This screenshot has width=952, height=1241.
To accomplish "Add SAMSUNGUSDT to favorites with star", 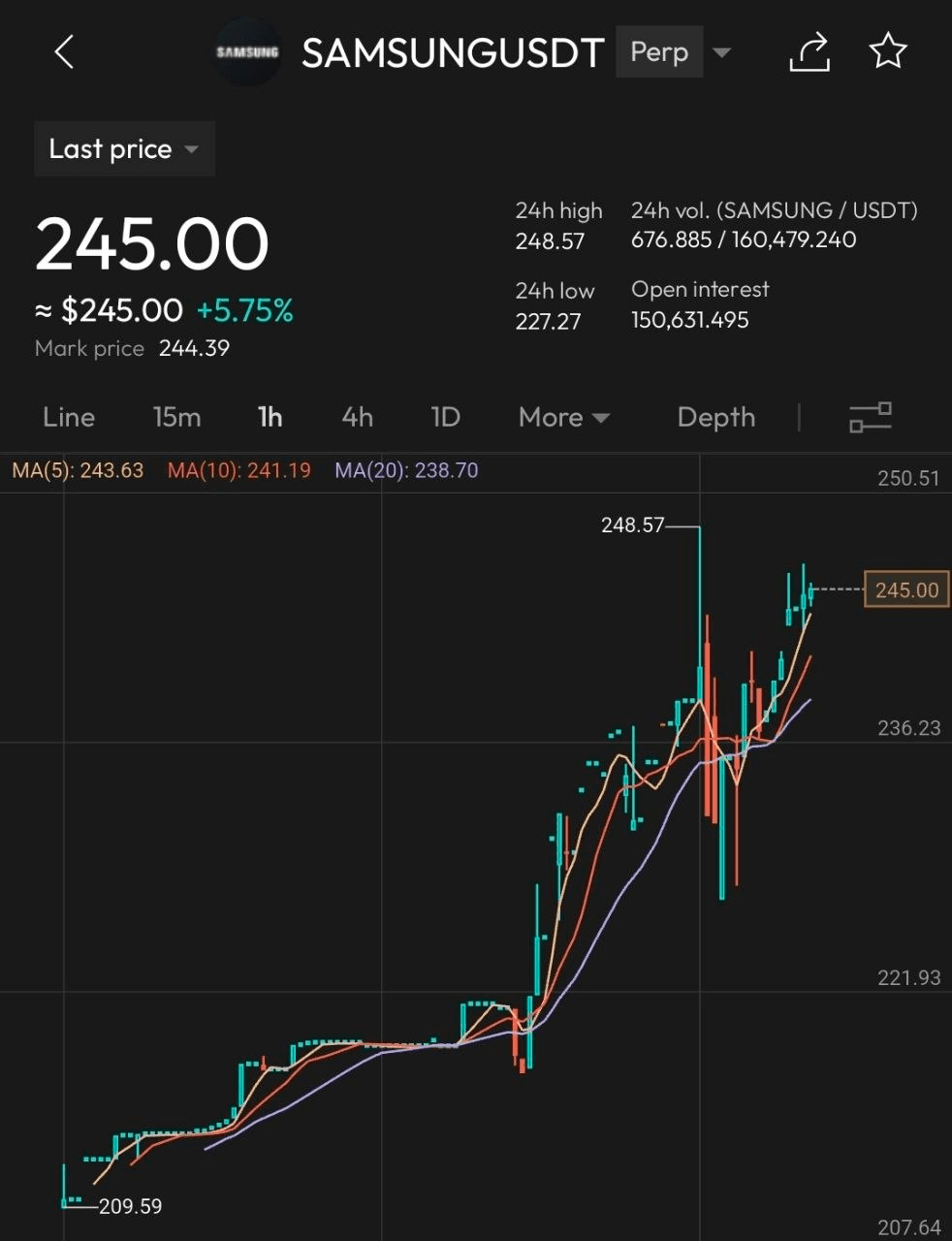I will 888,51.
